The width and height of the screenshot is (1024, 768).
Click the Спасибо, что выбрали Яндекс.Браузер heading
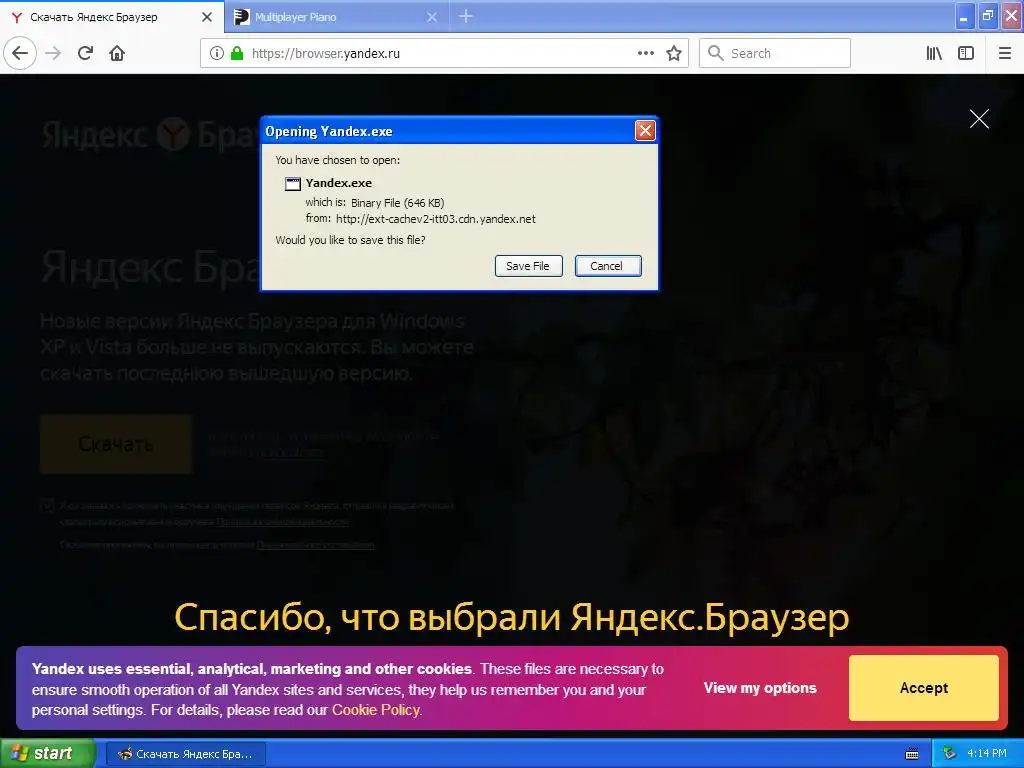point(512,618)
